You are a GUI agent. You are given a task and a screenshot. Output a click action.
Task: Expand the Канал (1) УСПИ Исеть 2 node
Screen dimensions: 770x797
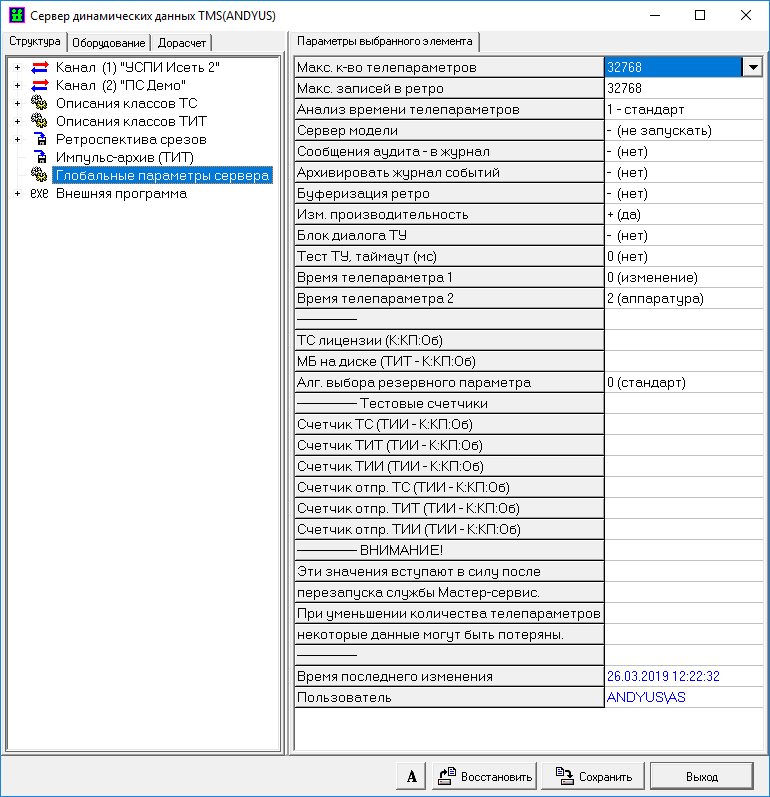pyautogui.click(x=17, y=67)
